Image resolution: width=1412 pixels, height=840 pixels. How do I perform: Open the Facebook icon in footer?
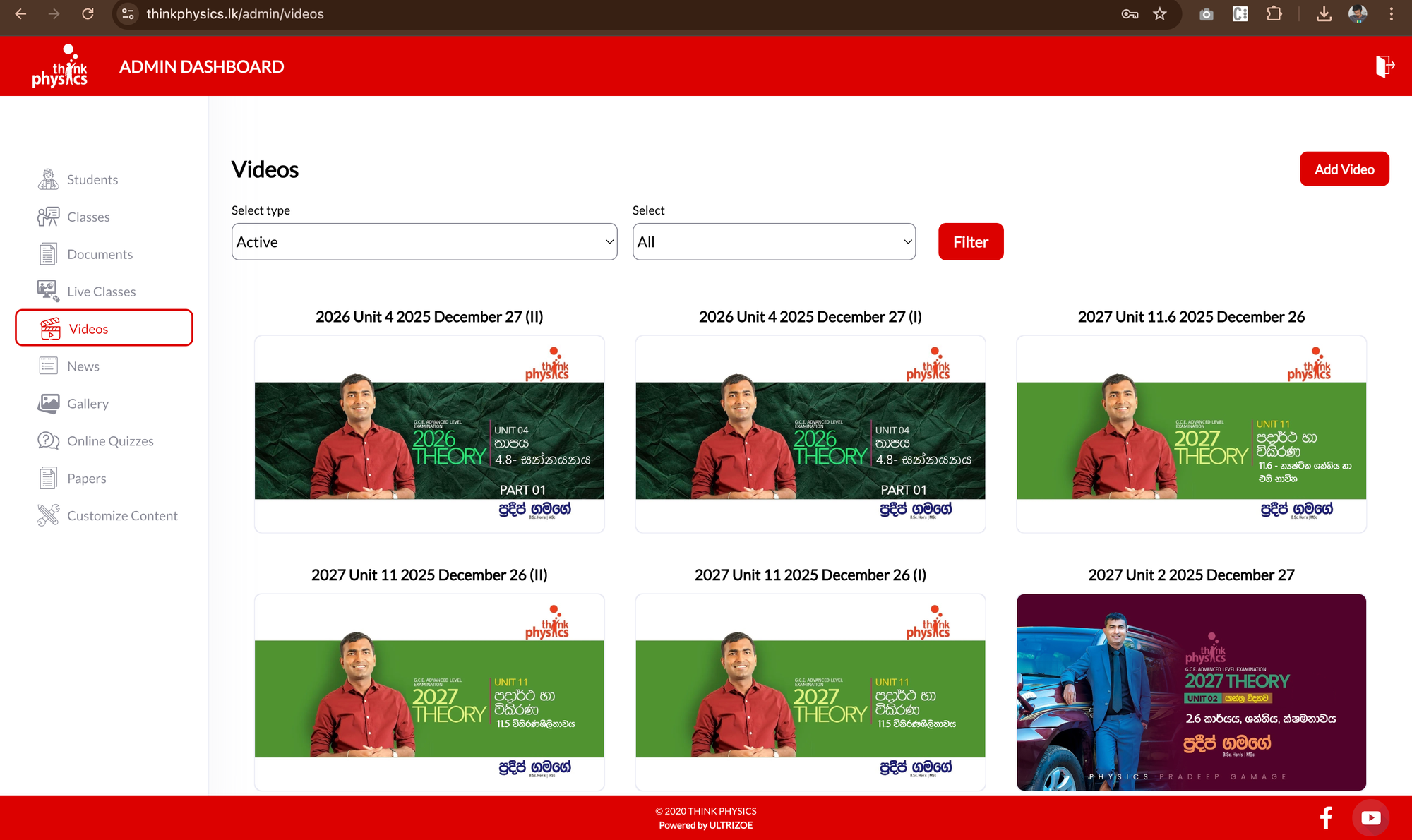click(x=1326, y=817)
